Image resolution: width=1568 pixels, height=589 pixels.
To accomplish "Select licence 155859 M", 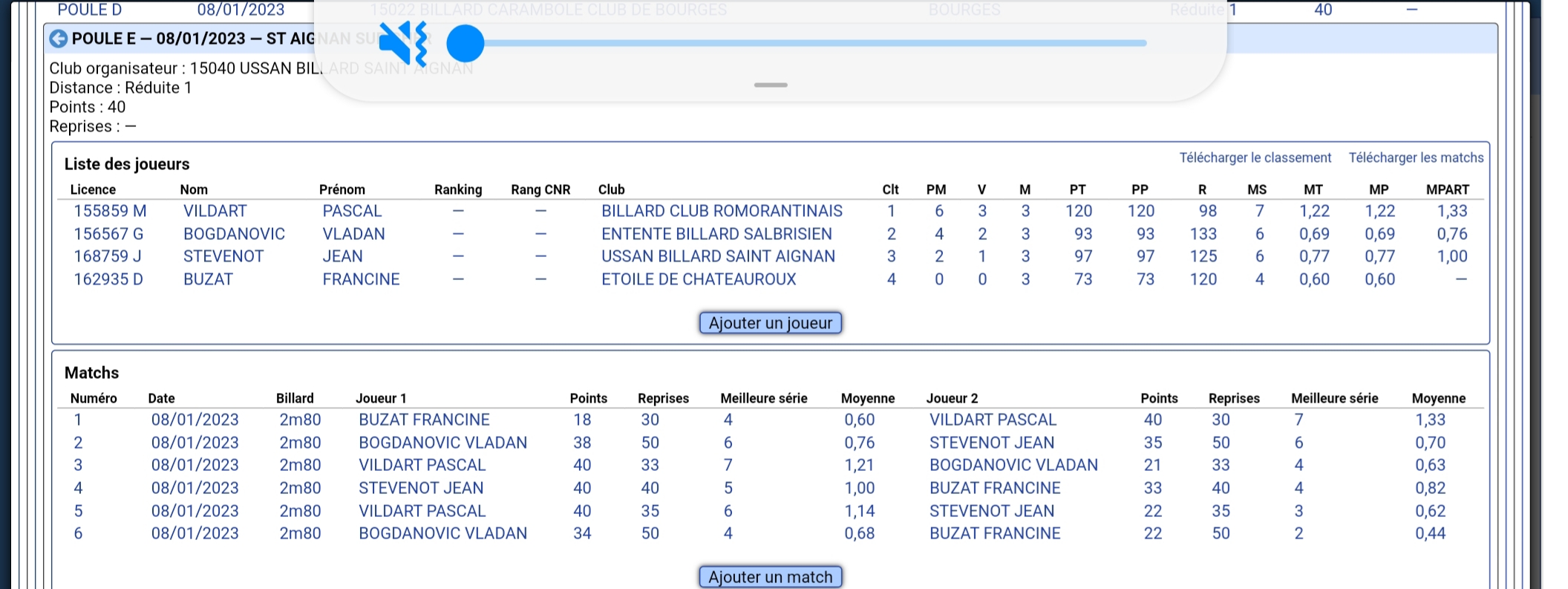I will [x=110, y=211].
